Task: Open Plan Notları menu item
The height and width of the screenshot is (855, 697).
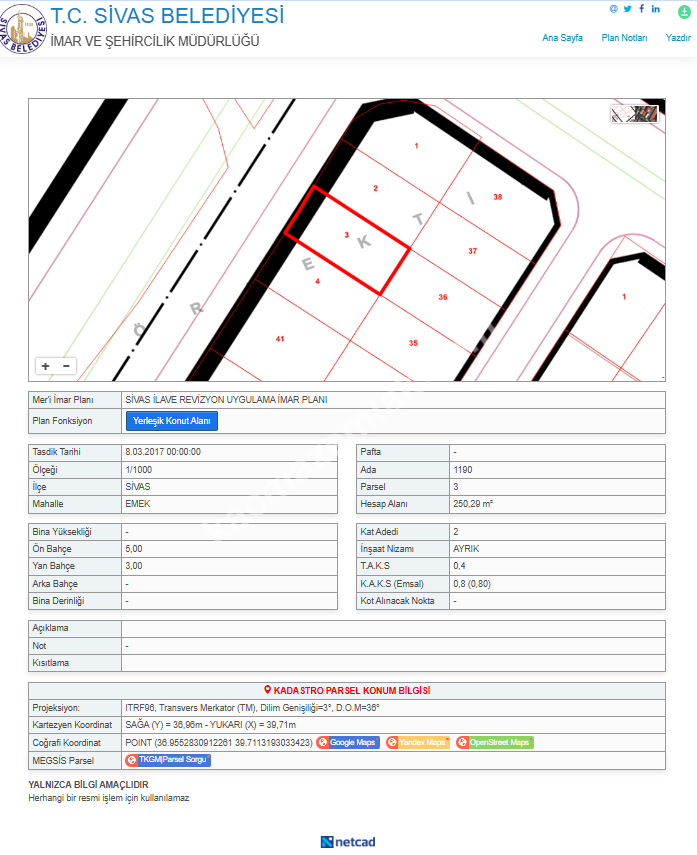Action: [624, 38]
